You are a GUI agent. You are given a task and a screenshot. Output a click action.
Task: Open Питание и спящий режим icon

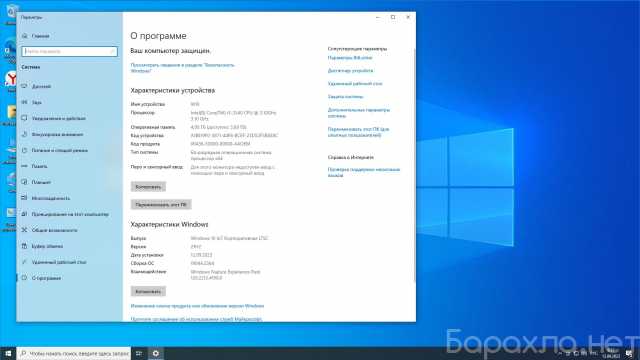coord(24,150)
